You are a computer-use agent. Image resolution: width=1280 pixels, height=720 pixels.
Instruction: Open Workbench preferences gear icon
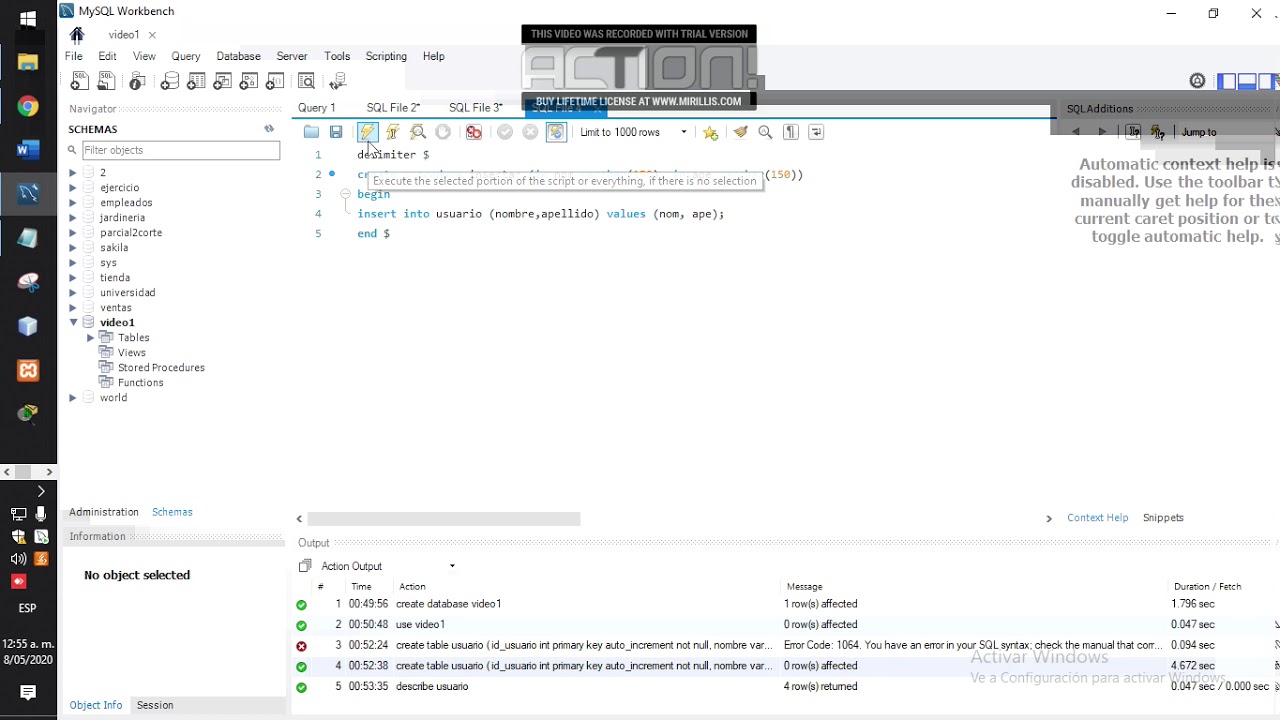click(x=1197, y=81)
